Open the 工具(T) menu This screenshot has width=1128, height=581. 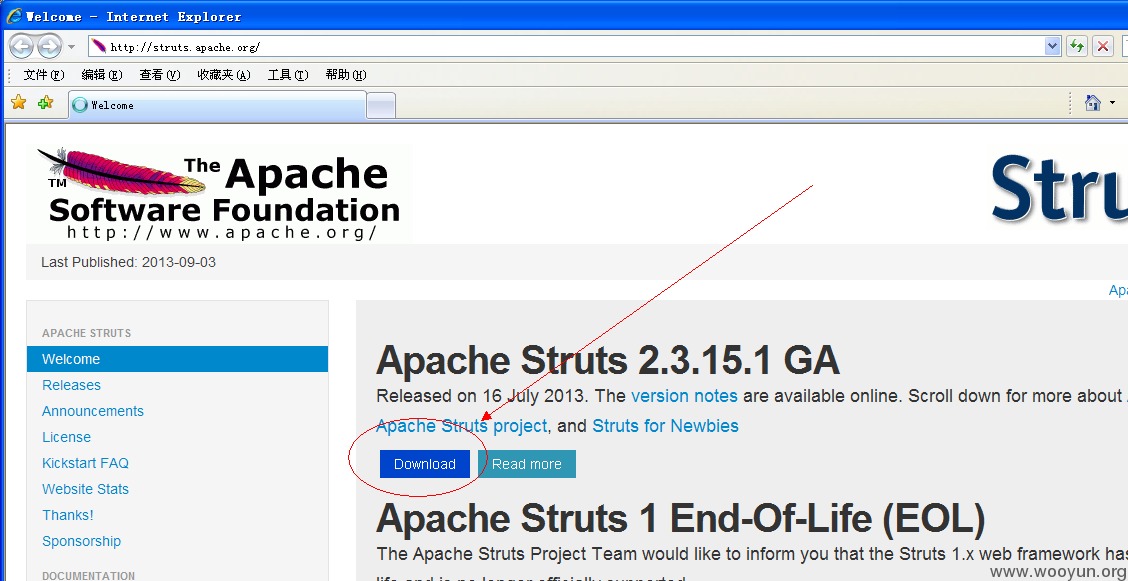[288, 75]
